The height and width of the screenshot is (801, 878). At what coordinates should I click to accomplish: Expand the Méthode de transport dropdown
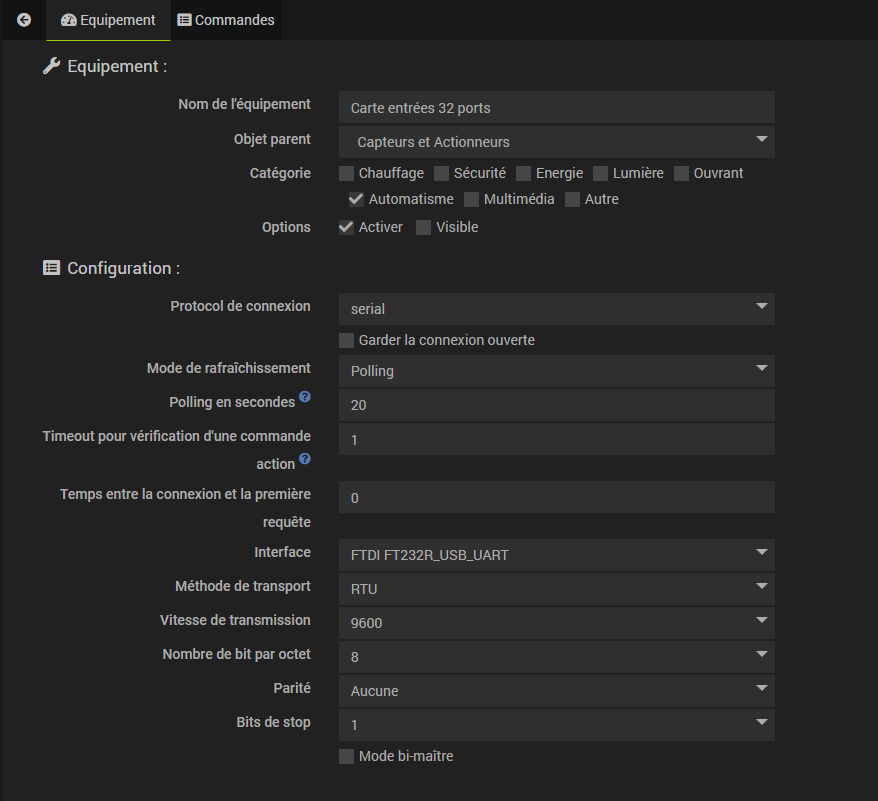(557, 589)
